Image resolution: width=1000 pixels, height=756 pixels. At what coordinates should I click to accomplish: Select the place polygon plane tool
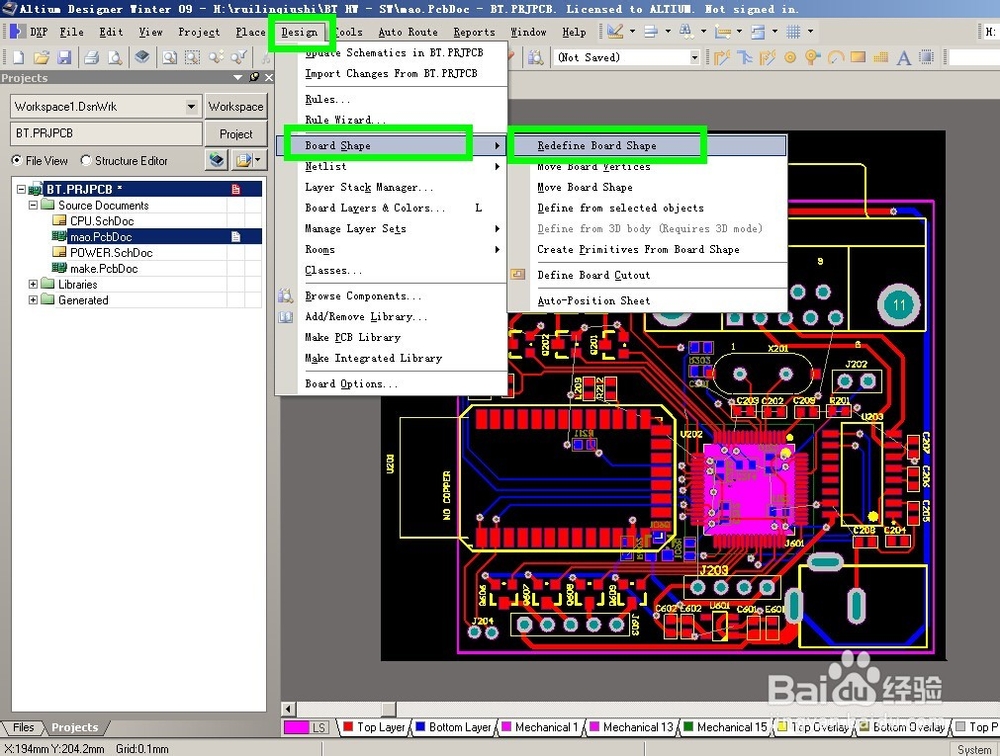click(x=881, y=57)
